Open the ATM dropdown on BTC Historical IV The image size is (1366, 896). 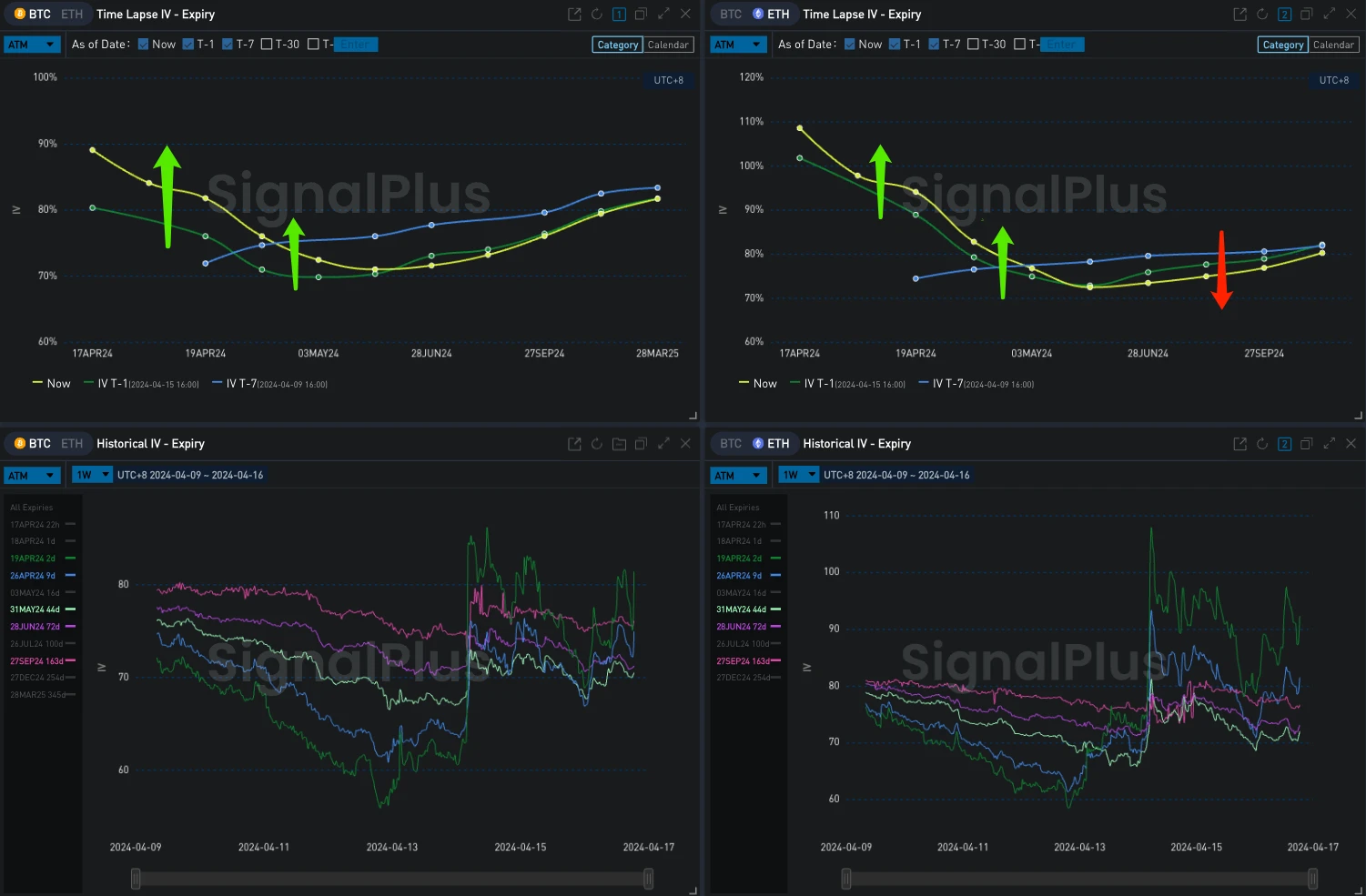[32, 474]
